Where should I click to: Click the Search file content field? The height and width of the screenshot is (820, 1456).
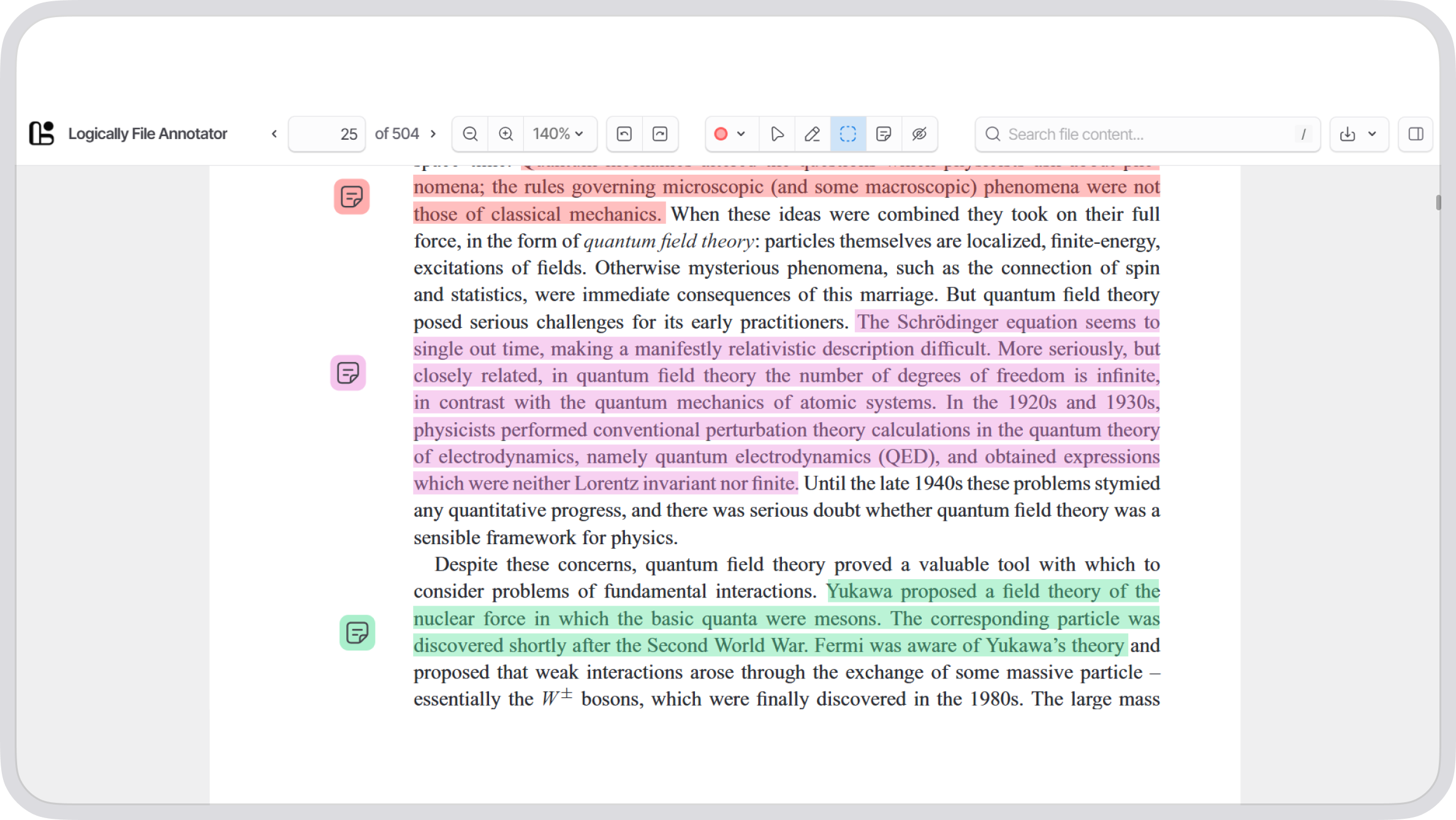[1147, 134]
